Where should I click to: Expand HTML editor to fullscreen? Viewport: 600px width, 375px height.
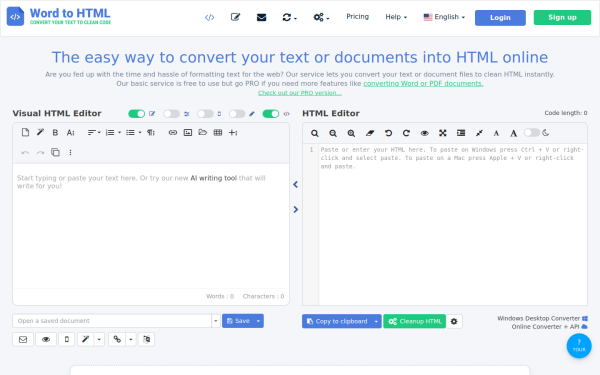pos(443,133)
